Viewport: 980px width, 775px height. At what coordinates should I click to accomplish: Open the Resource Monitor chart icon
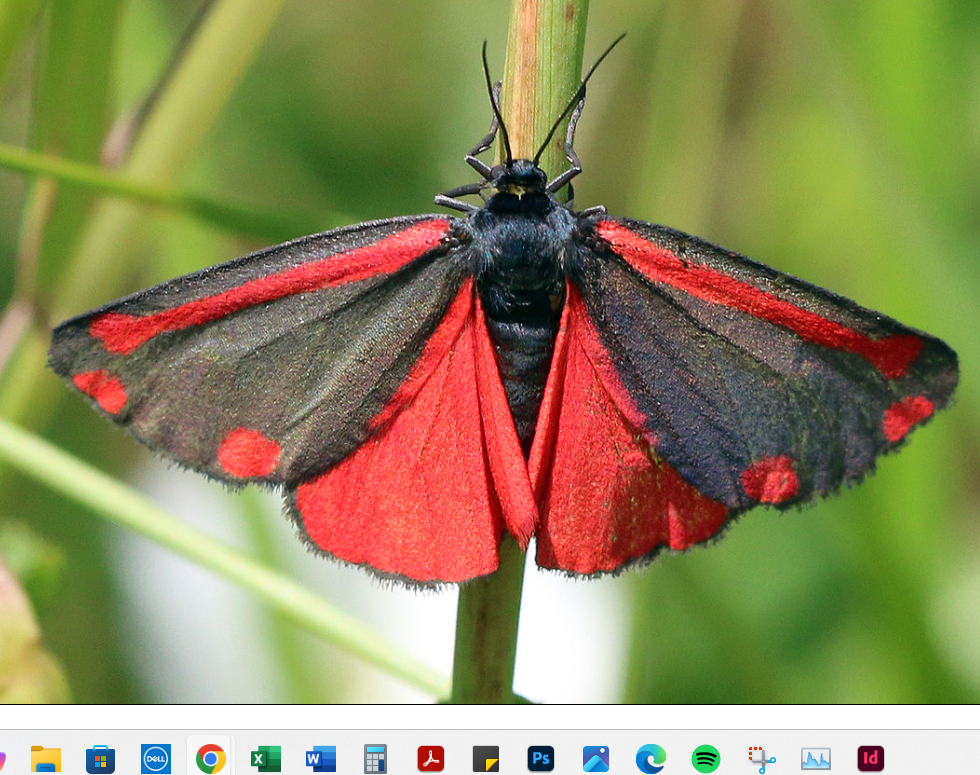(816, 759)
